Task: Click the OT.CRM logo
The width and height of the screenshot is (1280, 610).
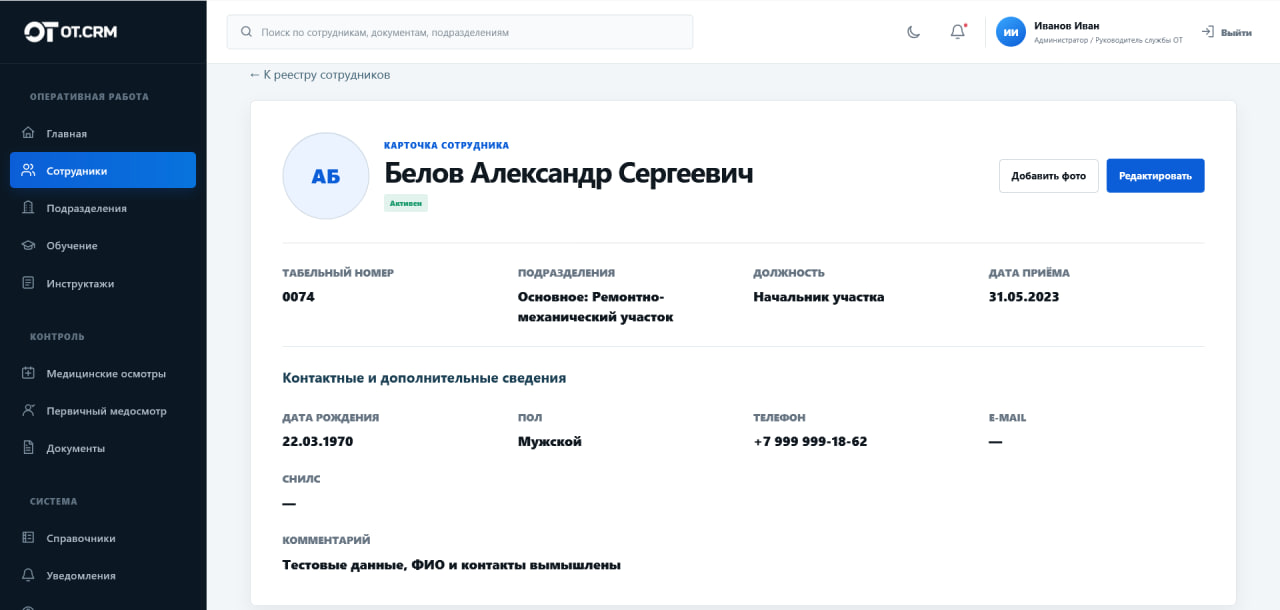Action: point(71,32)
